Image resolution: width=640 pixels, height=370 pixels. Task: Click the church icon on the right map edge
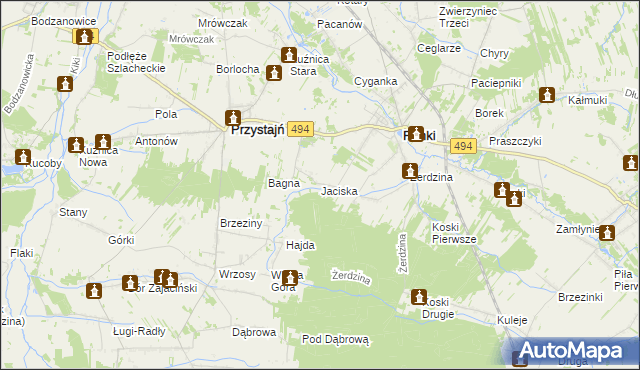coord(631,163)
